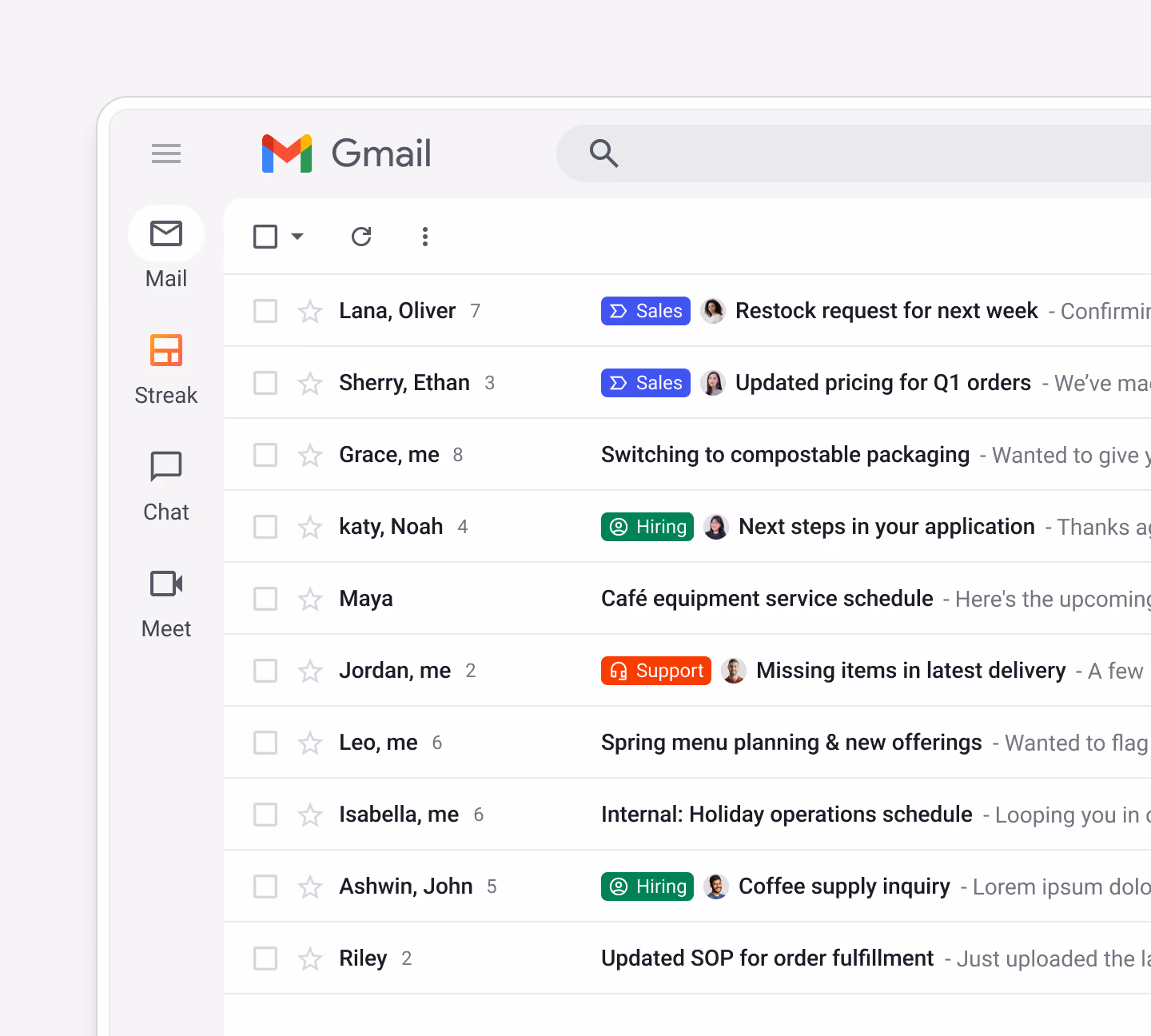Open 'Spring menu planning & new offerings' email
1151x1036 pixels.
[x=791, y=743]
